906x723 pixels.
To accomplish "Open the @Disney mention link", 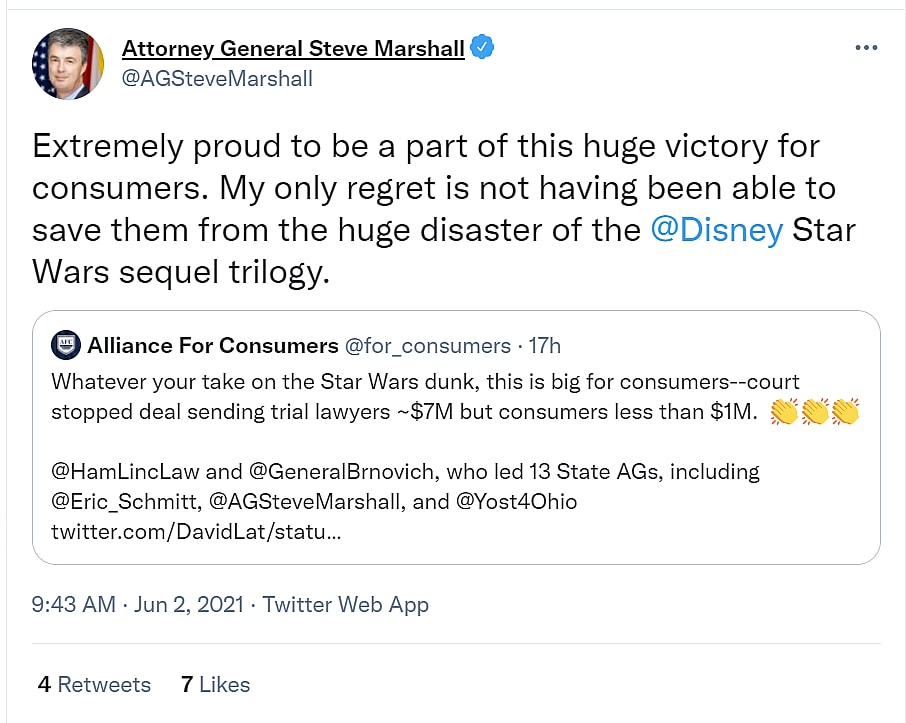I will (x=716, y=229).
